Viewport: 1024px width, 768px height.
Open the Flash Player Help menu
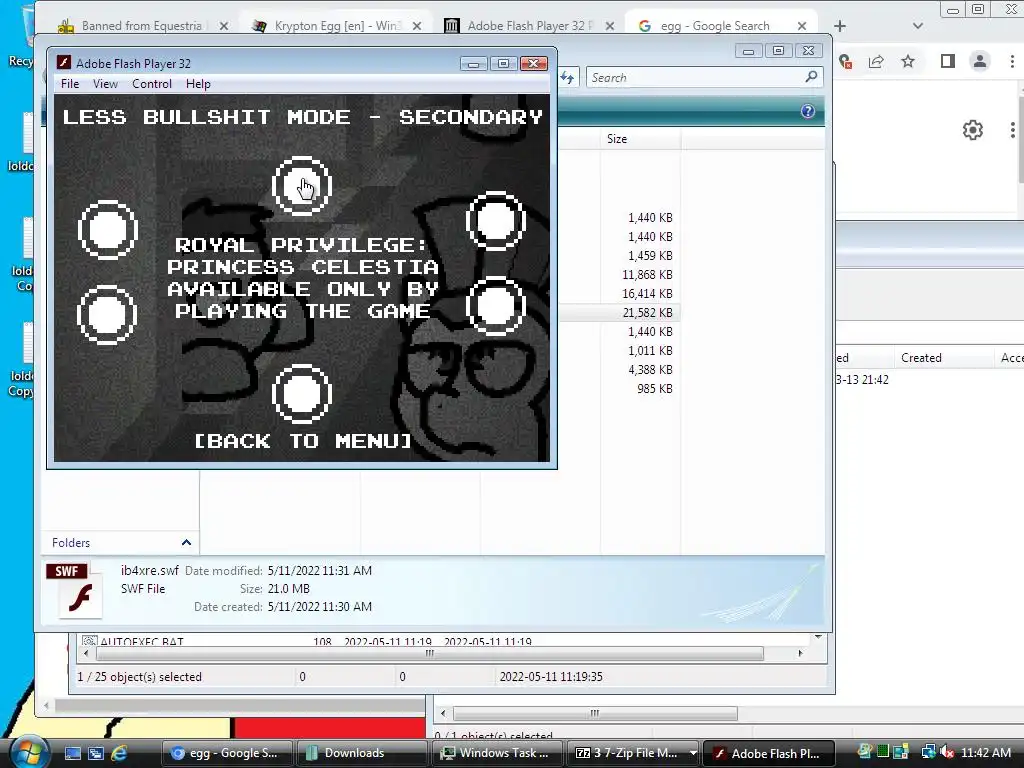point(198,84)
